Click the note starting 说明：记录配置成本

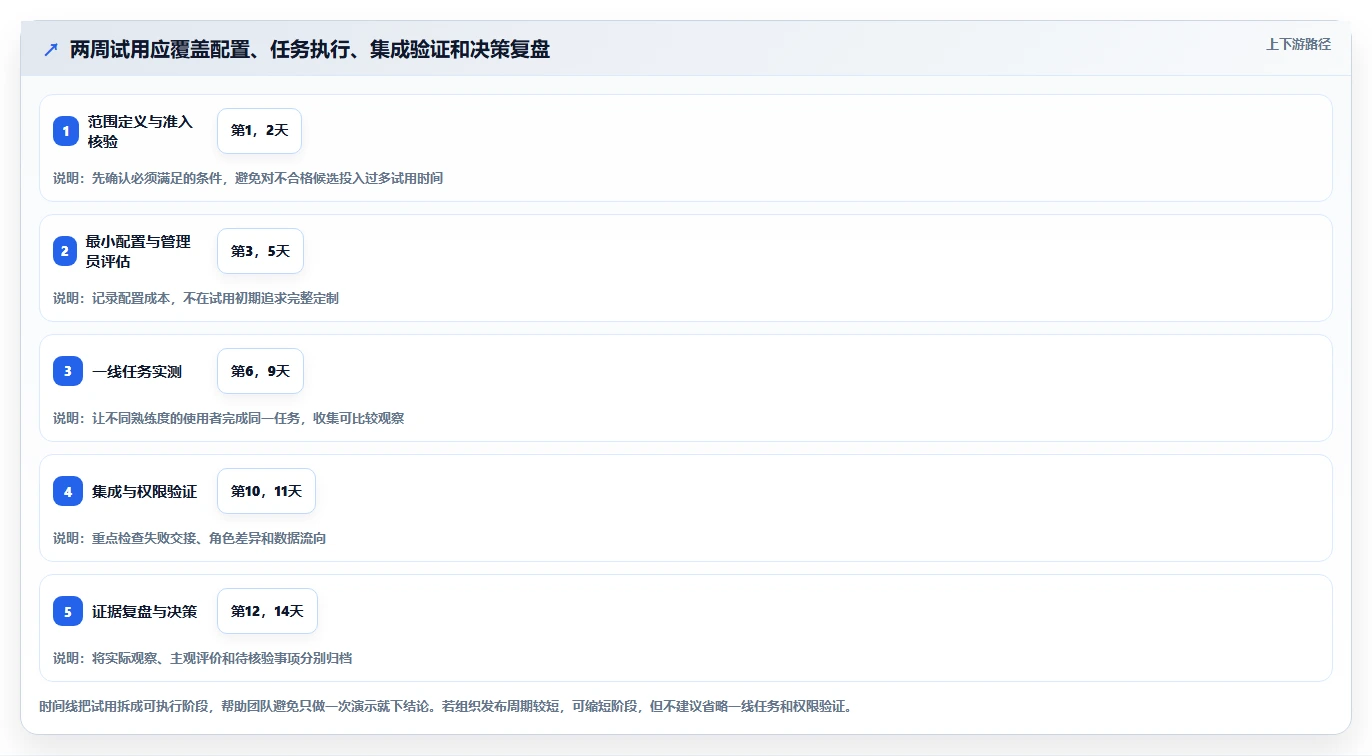(x=196, y=298)
